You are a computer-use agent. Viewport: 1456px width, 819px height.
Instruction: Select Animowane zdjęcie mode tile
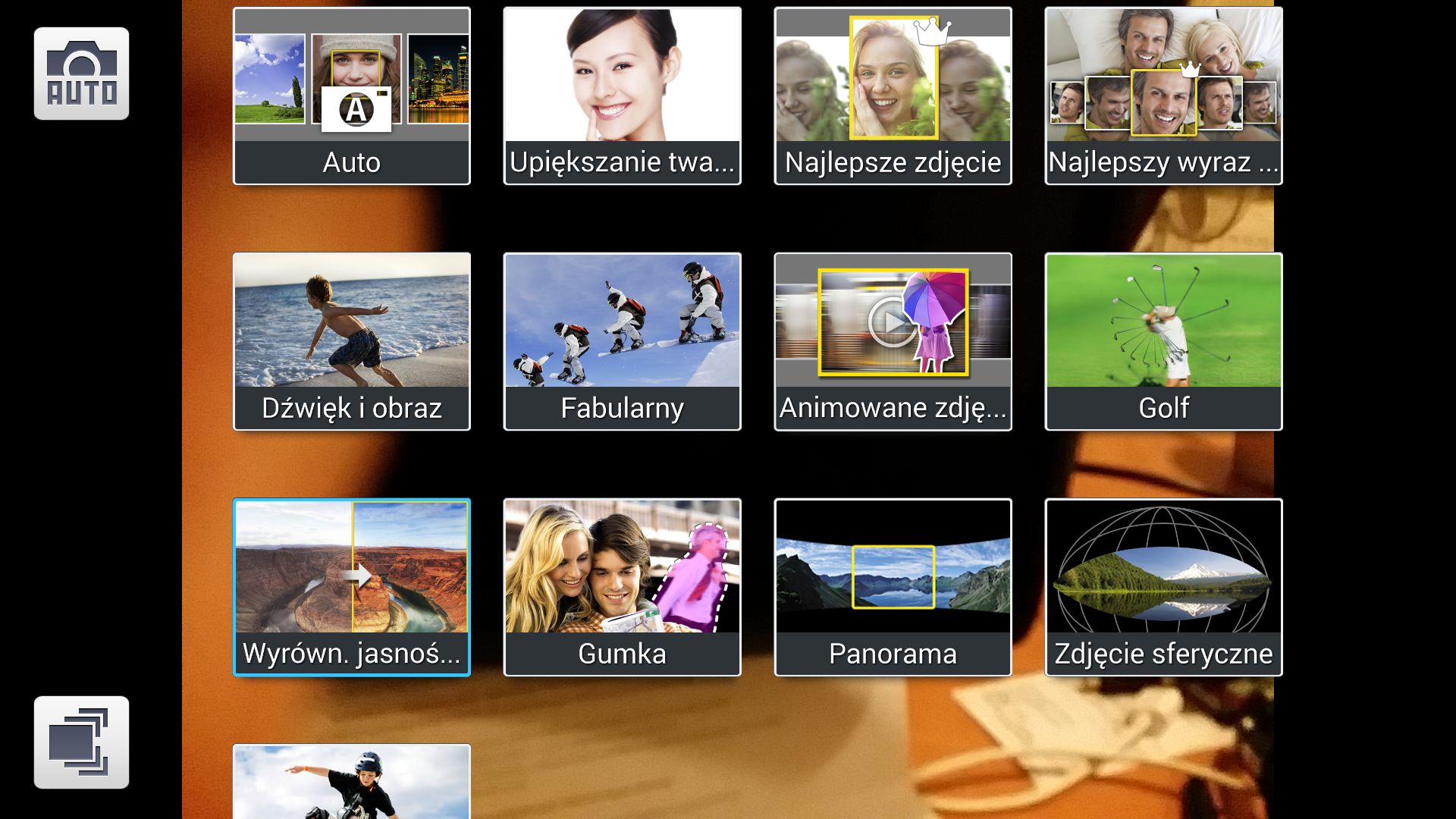coord(893,326)
